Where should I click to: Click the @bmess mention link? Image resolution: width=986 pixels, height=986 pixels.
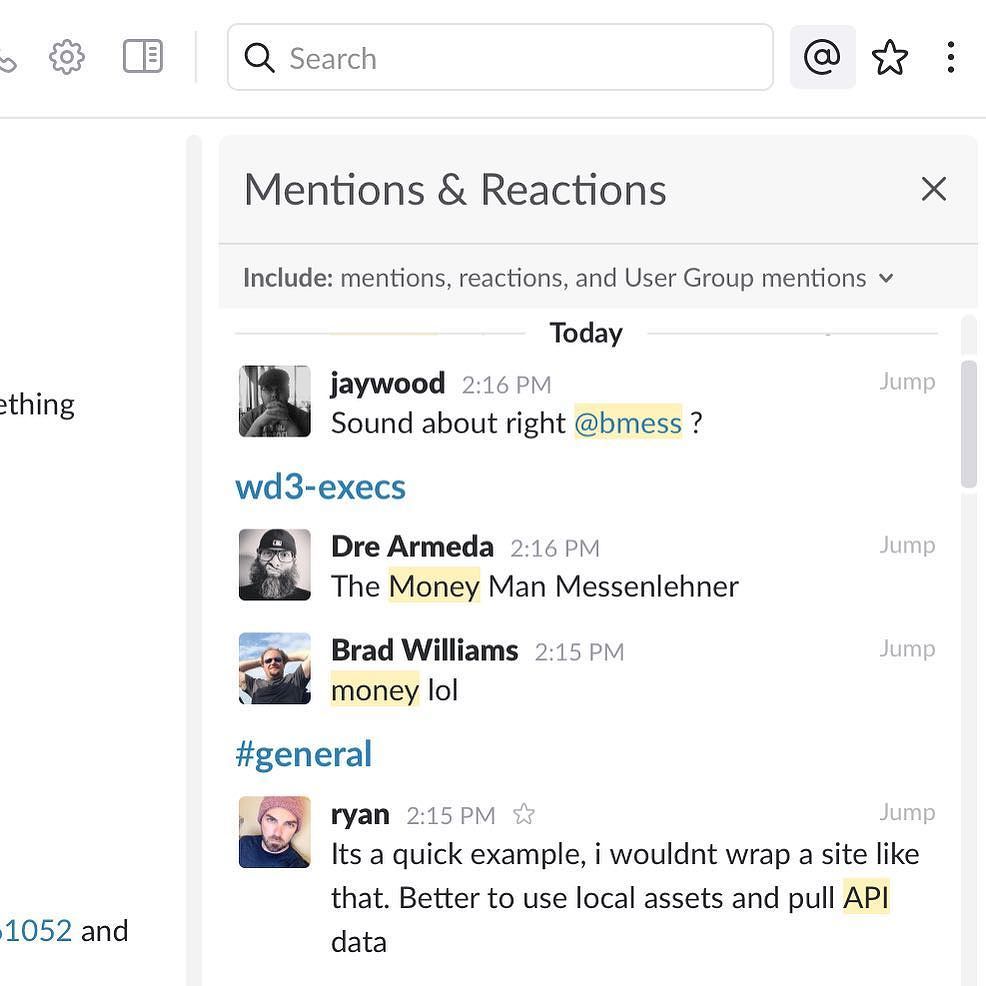tap(628, 422)
